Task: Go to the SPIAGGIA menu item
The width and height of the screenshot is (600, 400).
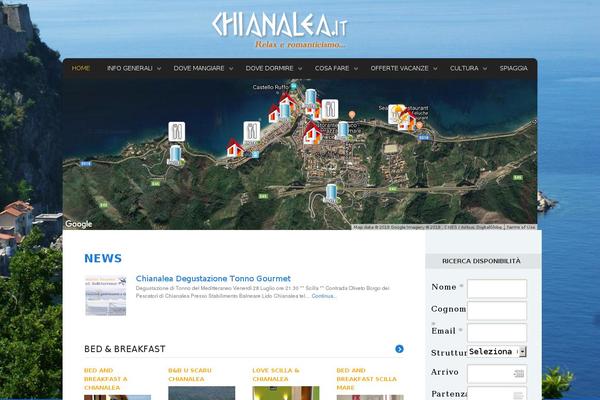Action: pyautogui.click(x=514, y=68)
